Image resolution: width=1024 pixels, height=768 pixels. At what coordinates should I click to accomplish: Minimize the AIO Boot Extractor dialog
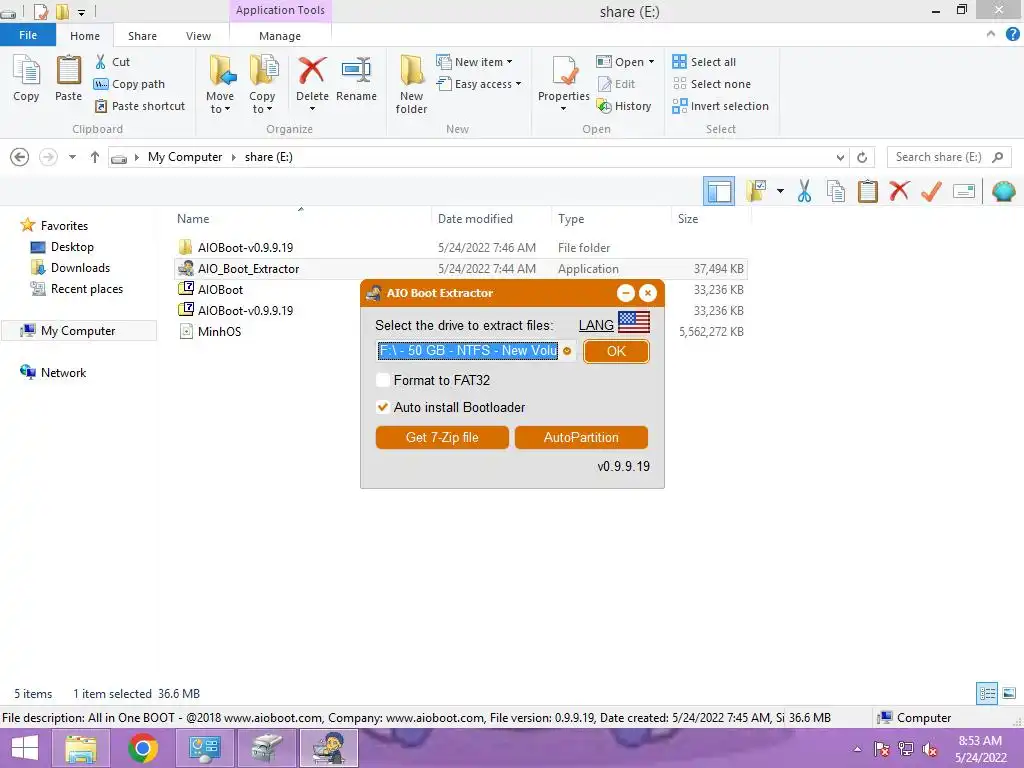626,293
